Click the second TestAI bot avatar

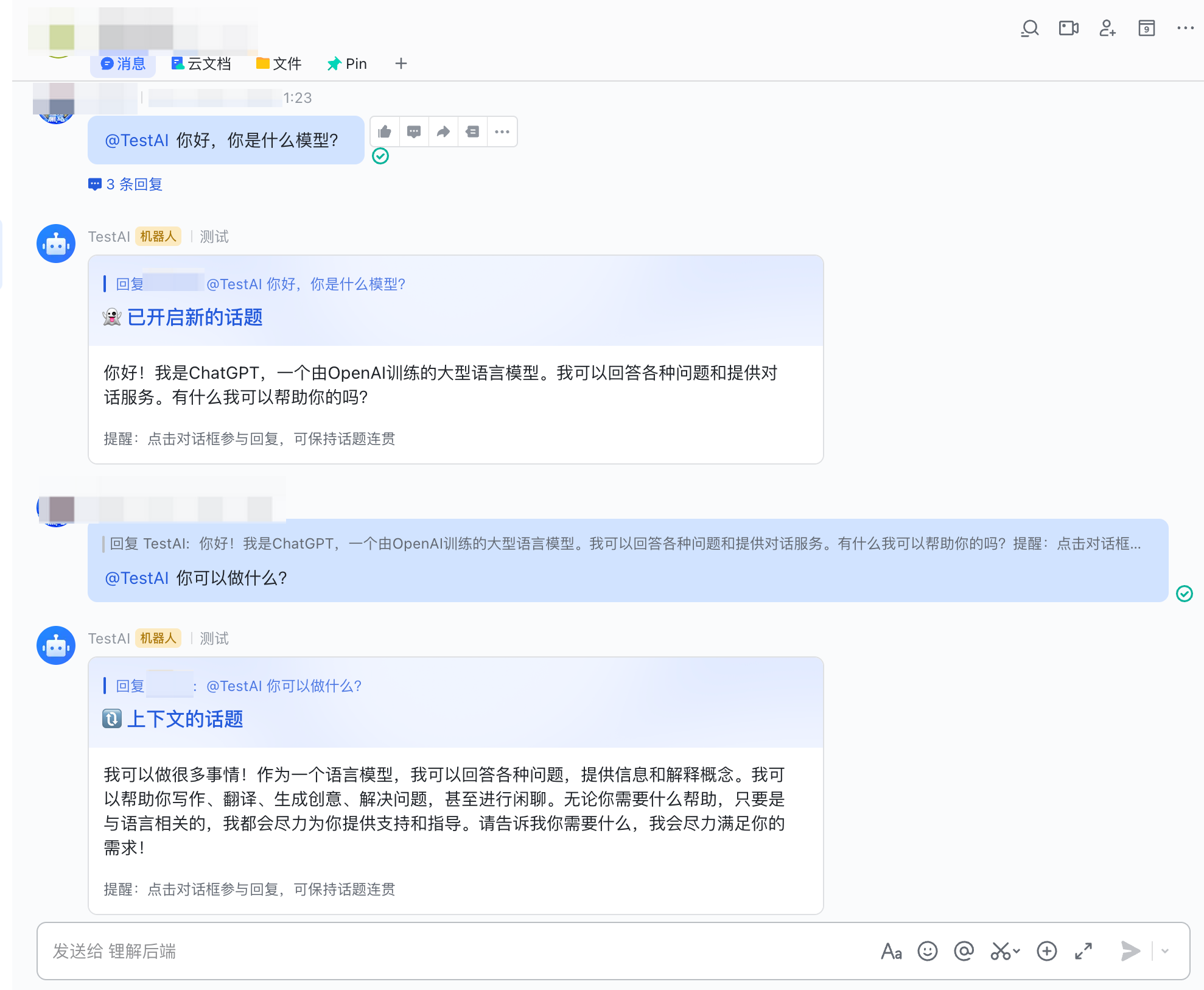pyautogui.click(x=56, y=645)
